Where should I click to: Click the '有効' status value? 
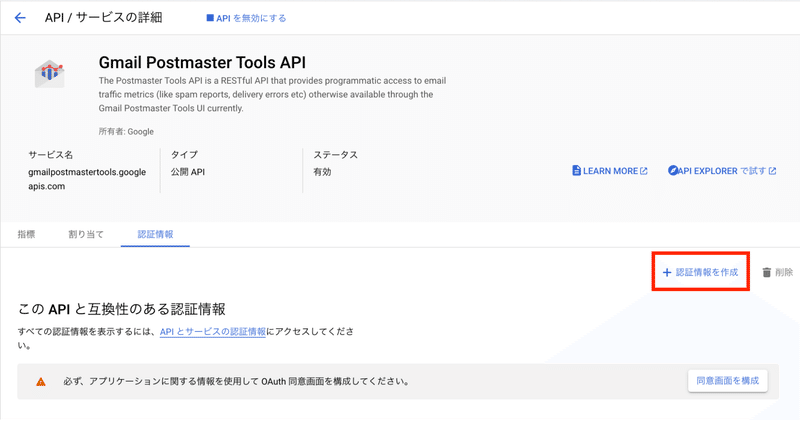coord(322,172)
